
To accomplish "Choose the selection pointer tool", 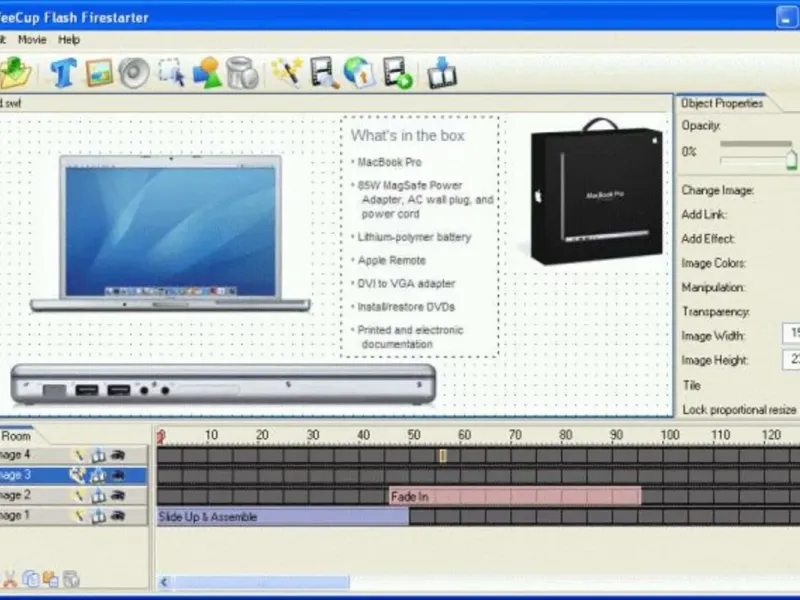I will point(171,73).
